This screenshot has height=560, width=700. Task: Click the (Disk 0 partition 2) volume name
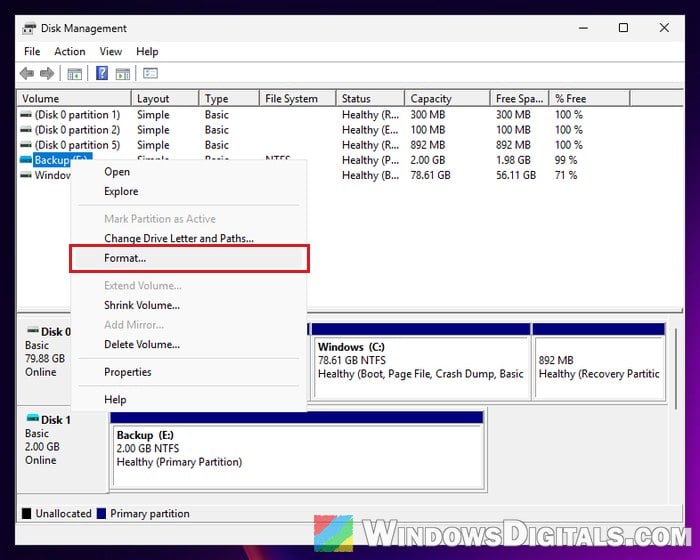coord(78,130)
